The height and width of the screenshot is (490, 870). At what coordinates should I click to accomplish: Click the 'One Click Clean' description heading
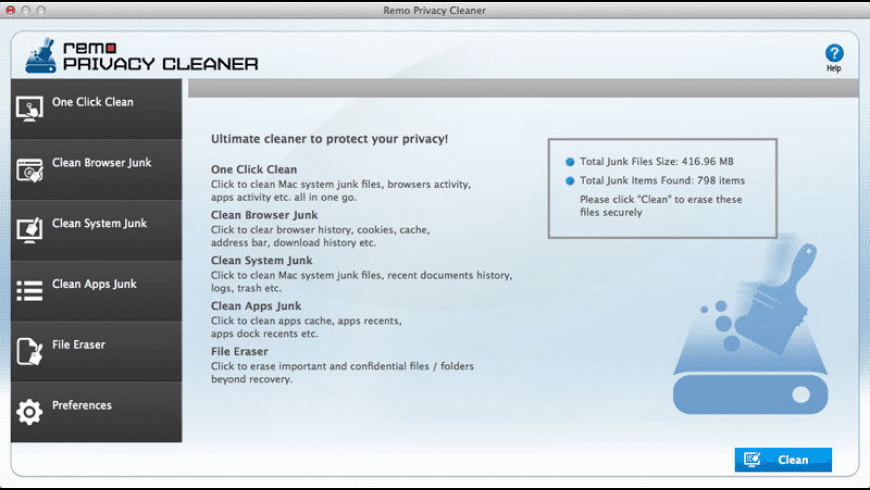[x=254, y=169]
